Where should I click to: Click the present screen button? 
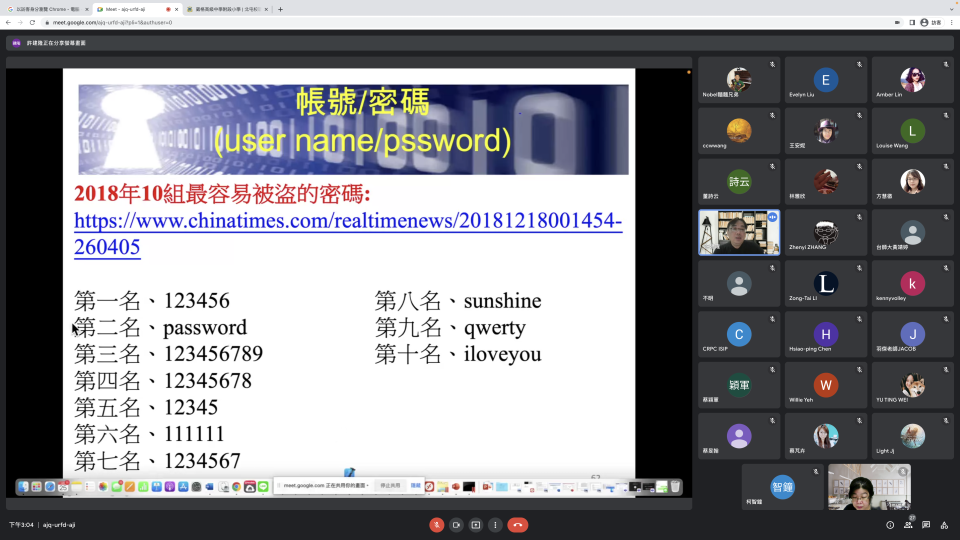(x=475, y=525)
